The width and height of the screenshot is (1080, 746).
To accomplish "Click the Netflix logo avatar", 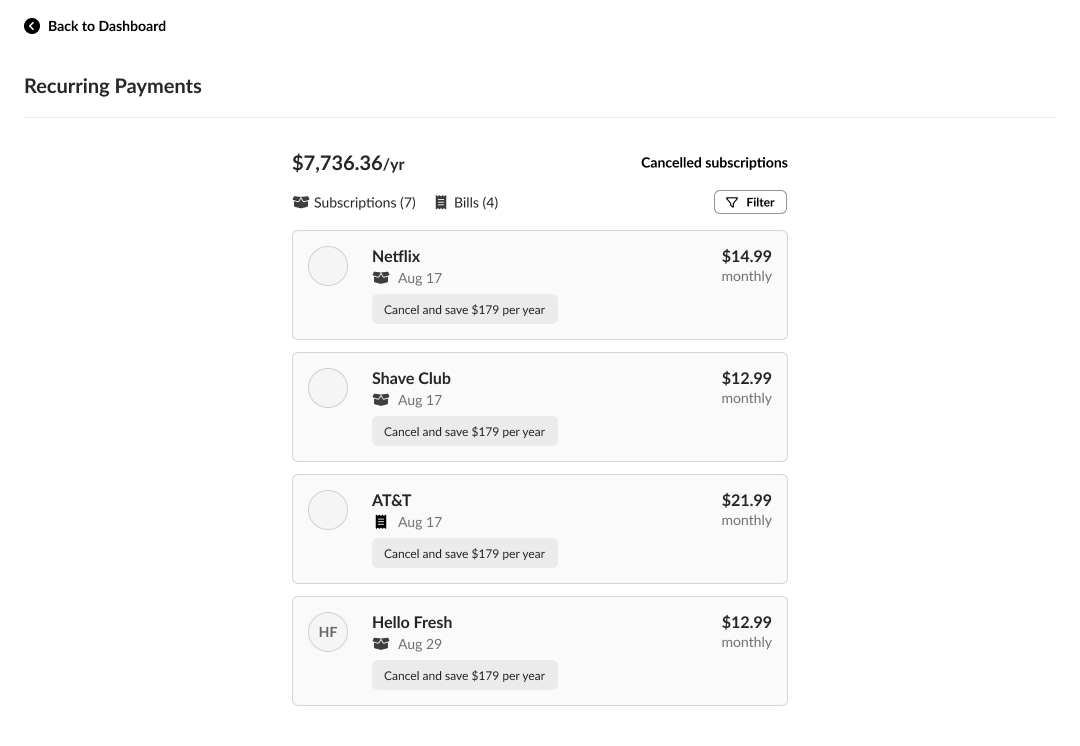I will tap(328, 266).
